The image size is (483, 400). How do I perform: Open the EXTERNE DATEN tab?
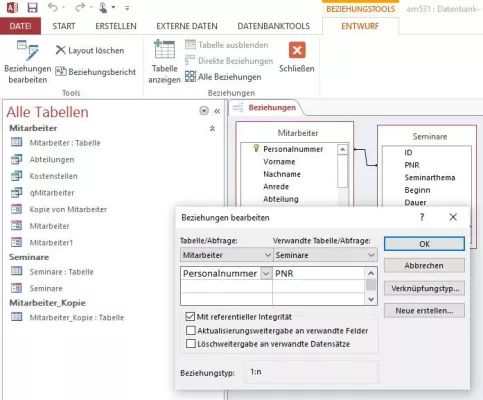[x=187, y=26]
